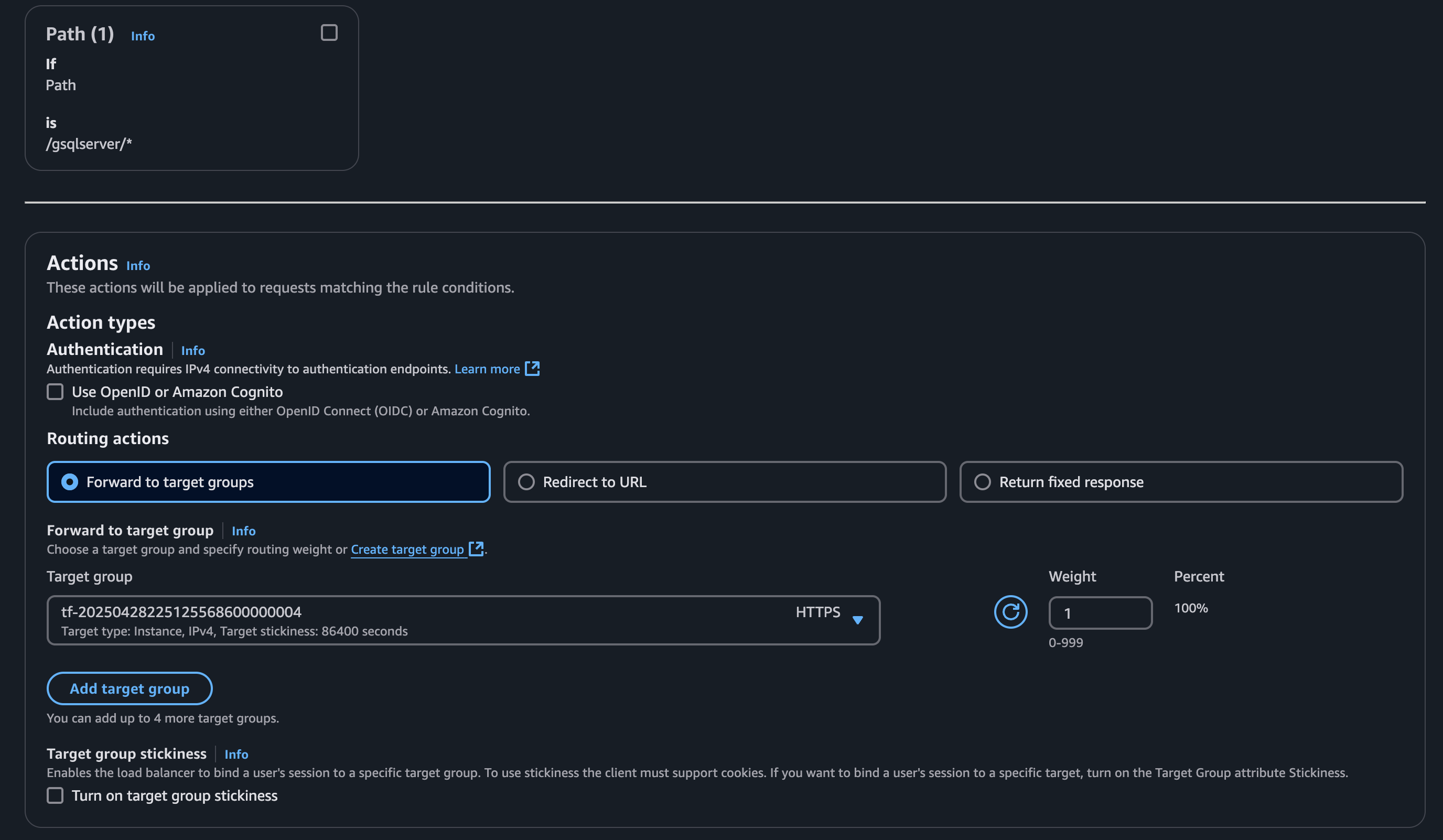Choose Redirect to URL routing action
Screen dimensions: 1443x840
[526, 482]
